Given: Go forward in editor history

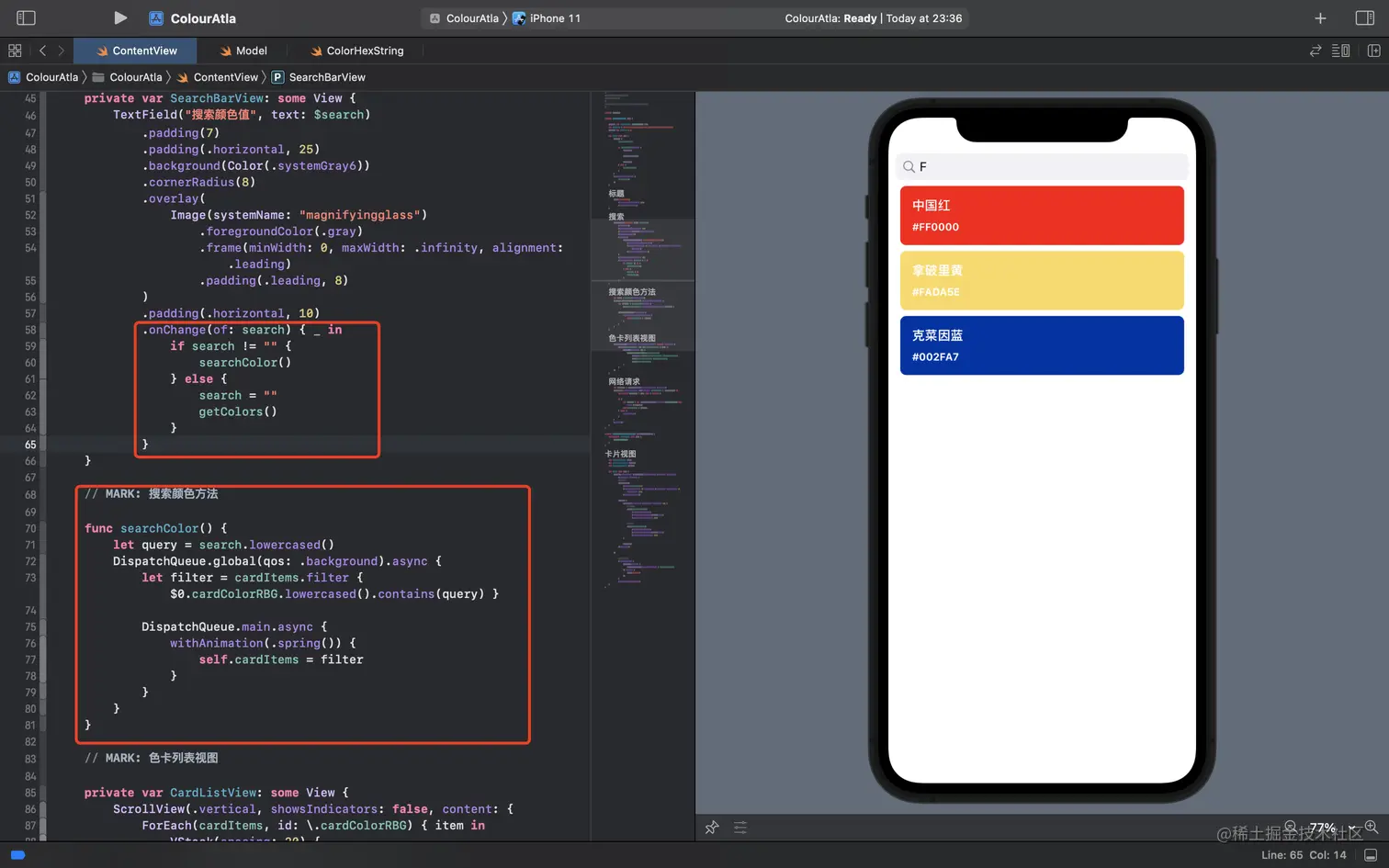Looking at the screenshot, I should point(62,51).
